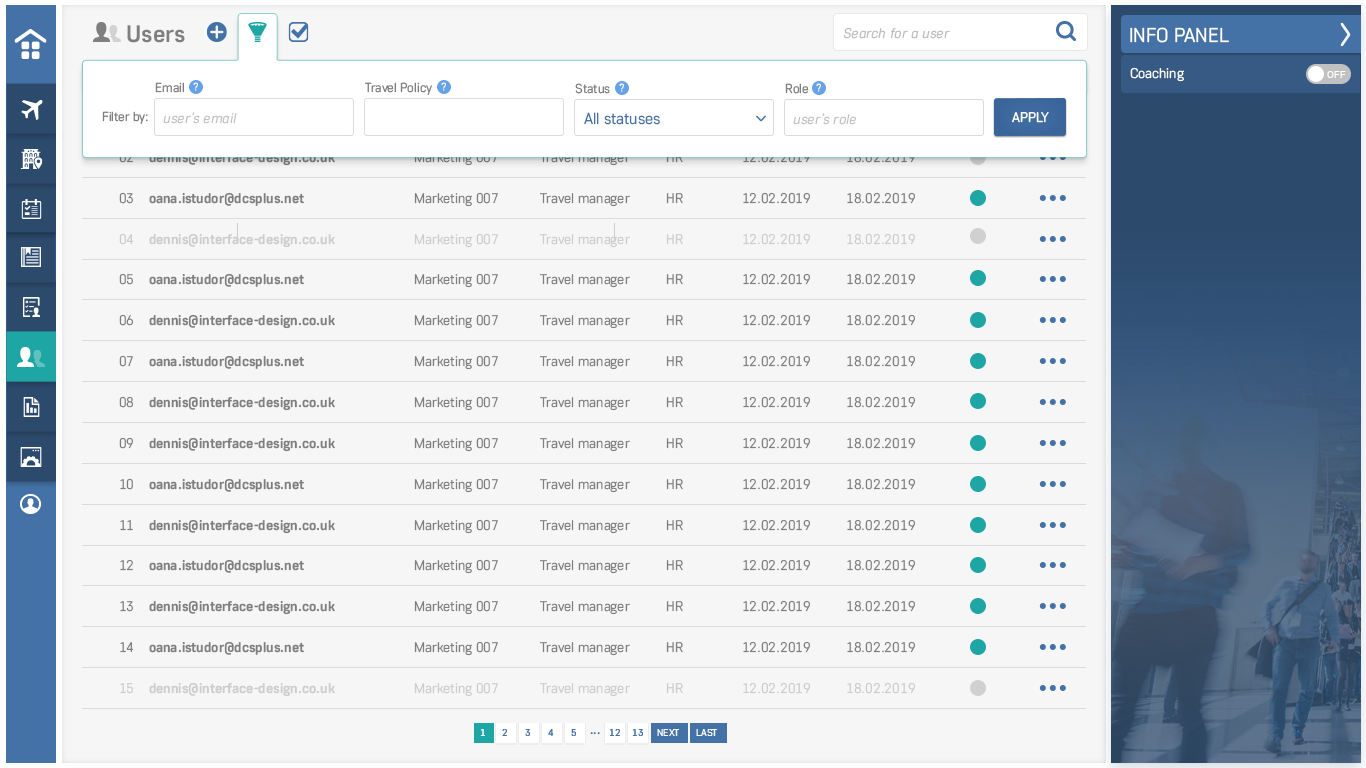Open the flights airplane sidebar icon
This screenshot has width=1366, height=768.
click(31, 109)
